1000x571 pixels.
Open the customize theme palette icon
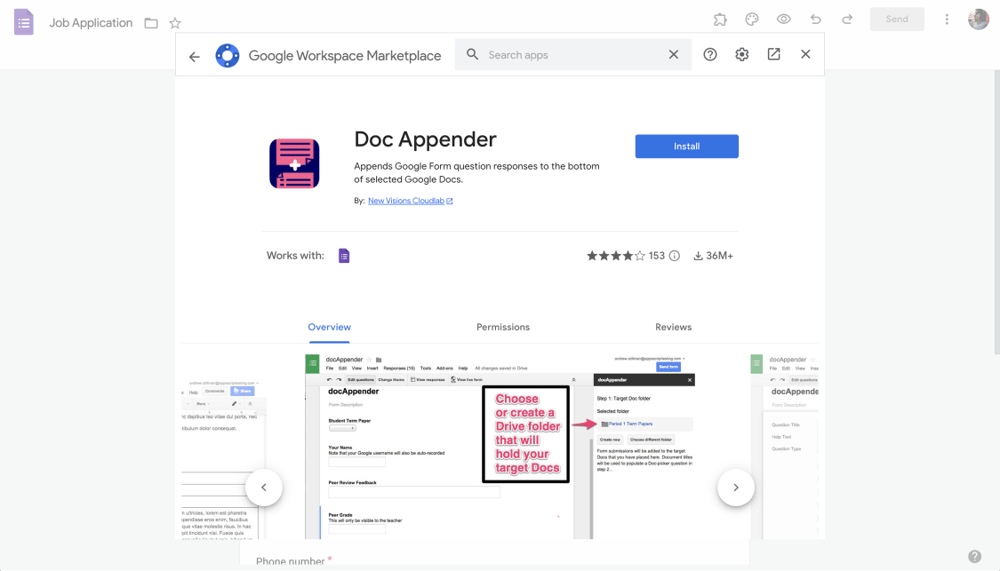pos(752,20)
